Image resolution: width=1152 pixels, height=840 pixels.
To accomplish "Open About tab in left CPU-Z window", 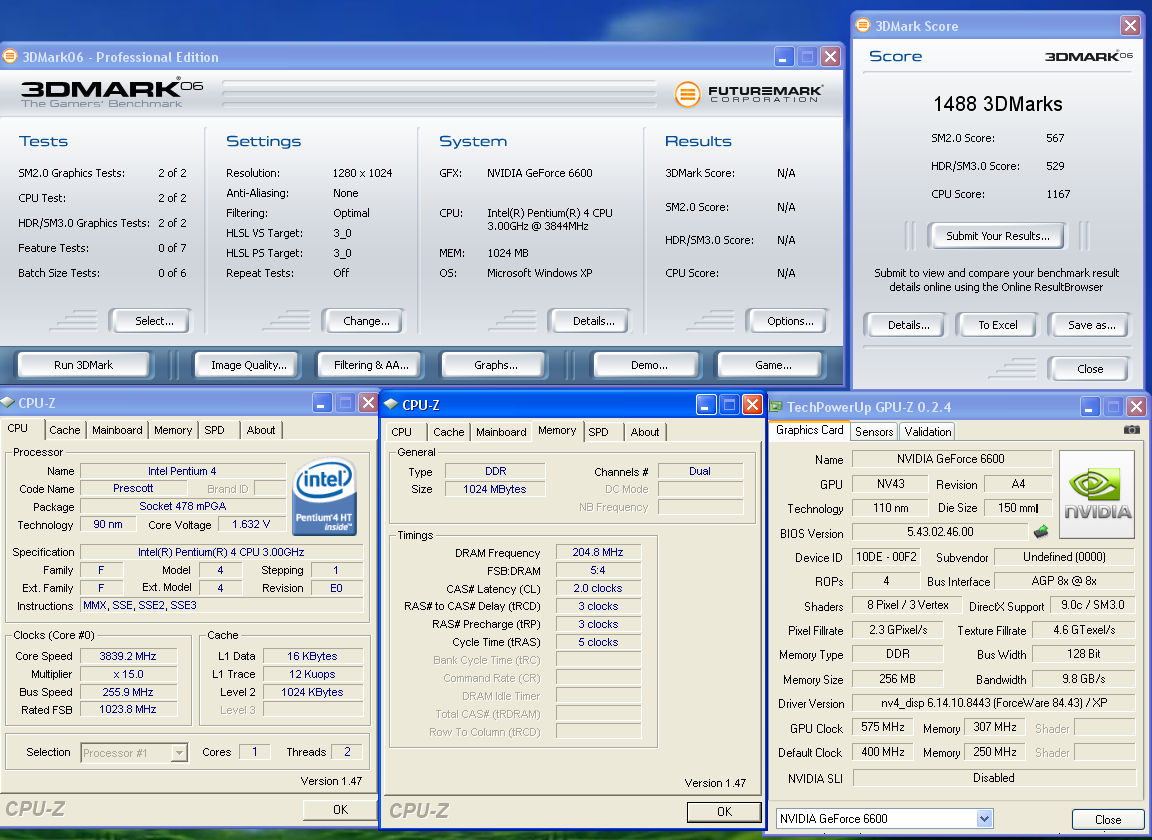I will (x=261, y=430).
